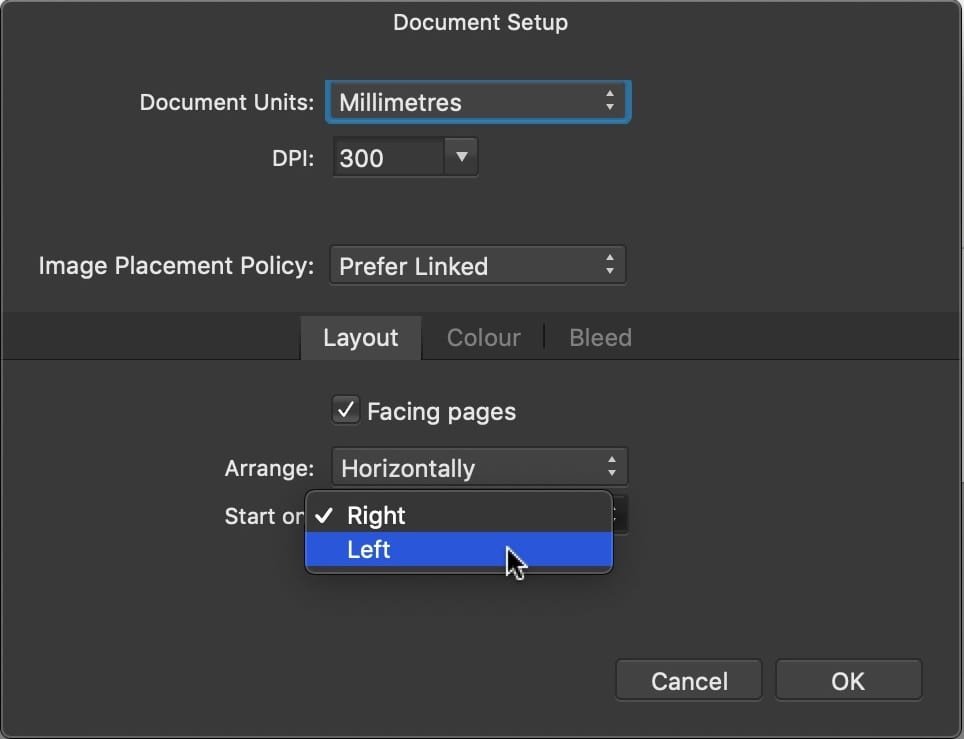
Task: Click the Cancel button
Action: [688, 680]
